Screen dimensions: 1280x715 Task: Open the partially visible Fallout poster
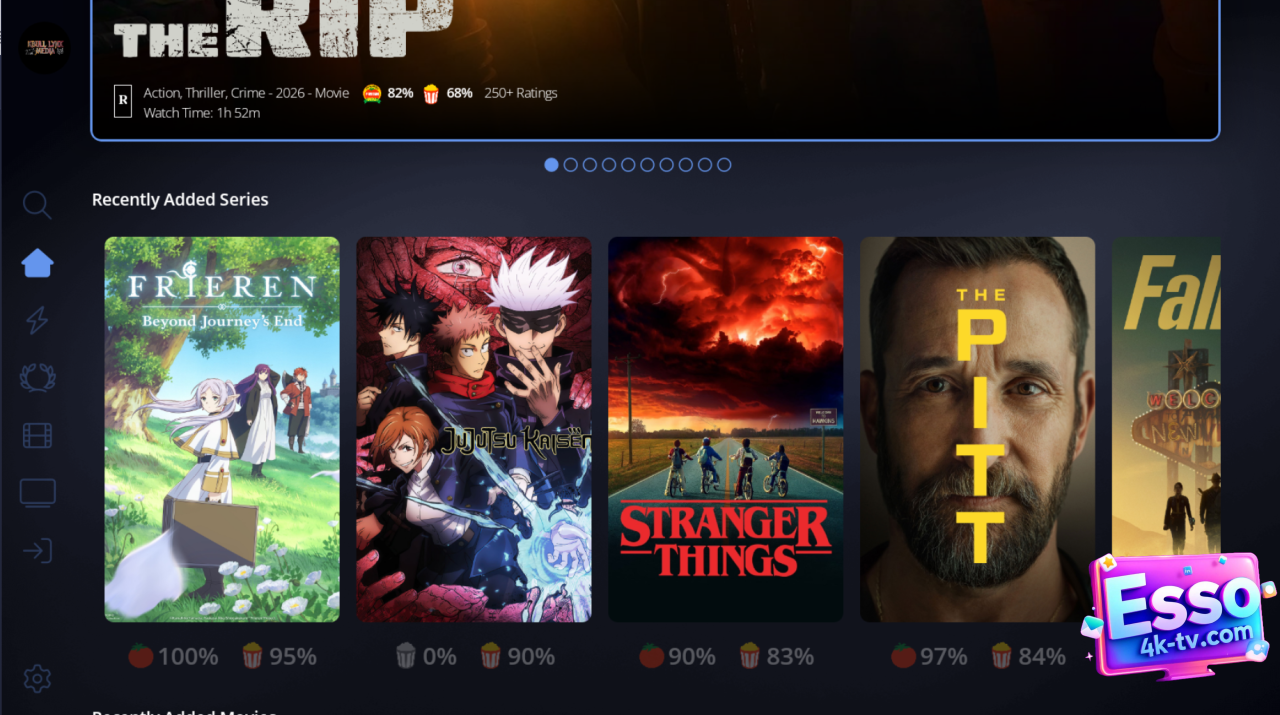click(1166, 400)
